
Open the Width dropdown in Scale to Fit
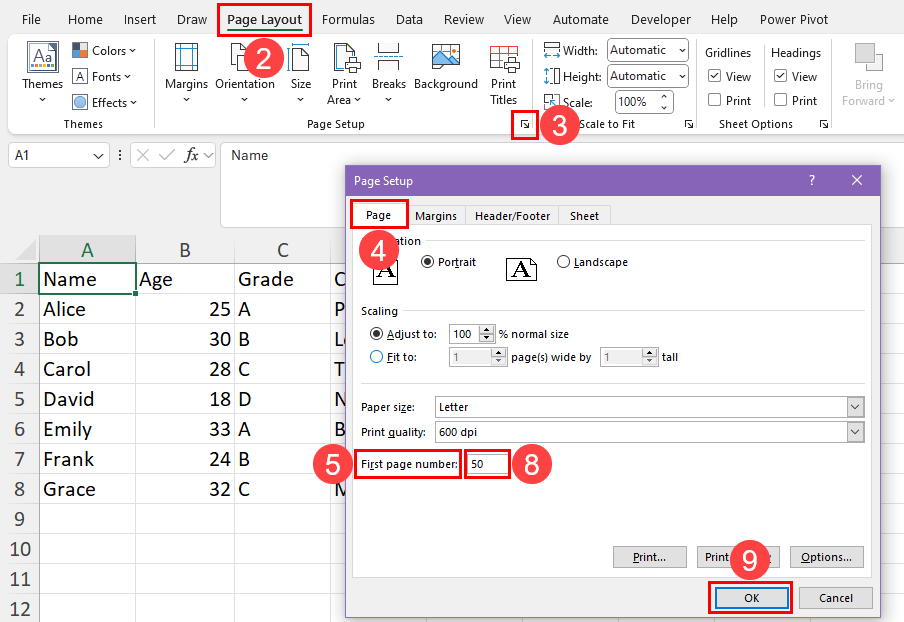click(682, 50)
